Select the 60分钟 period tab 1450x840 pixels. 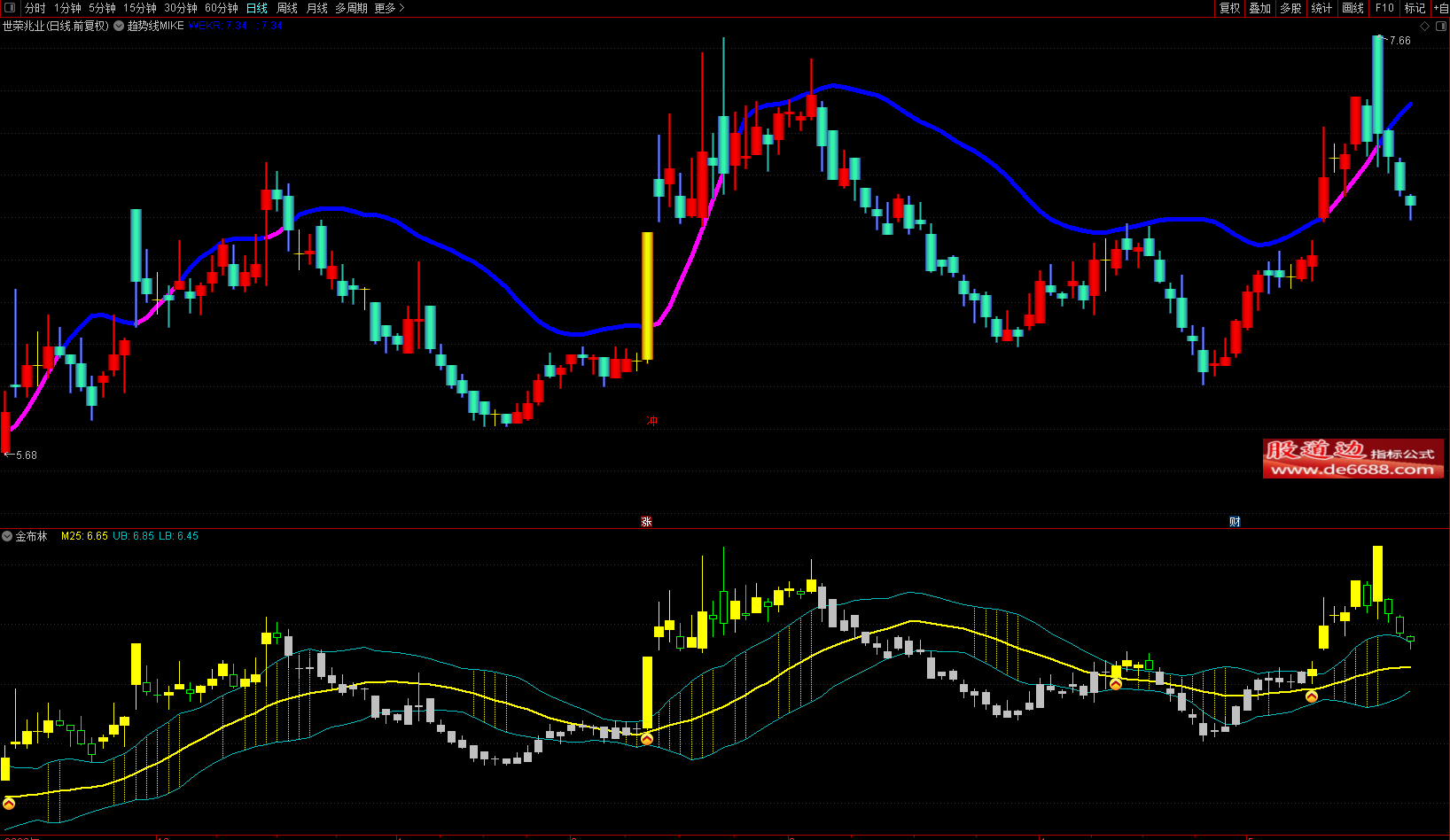(x=222, y=8)
